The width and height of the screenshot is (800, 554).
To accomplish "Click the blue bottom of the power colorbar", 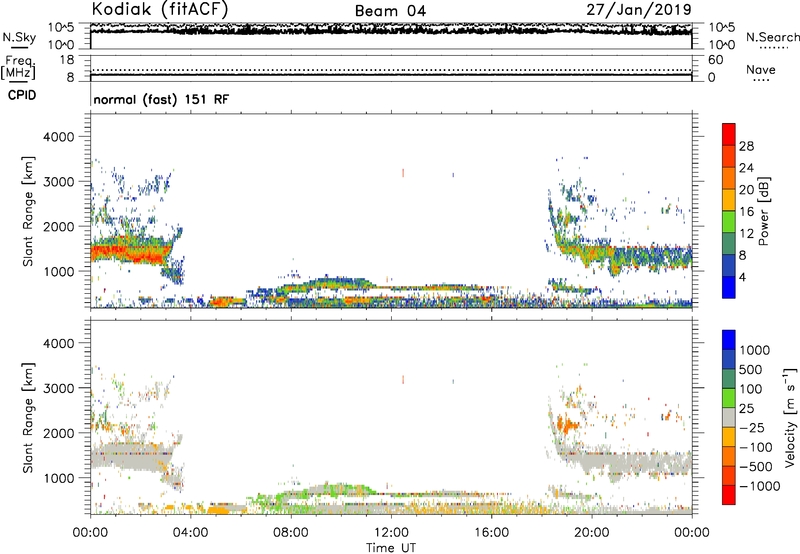I will point(729,288).
